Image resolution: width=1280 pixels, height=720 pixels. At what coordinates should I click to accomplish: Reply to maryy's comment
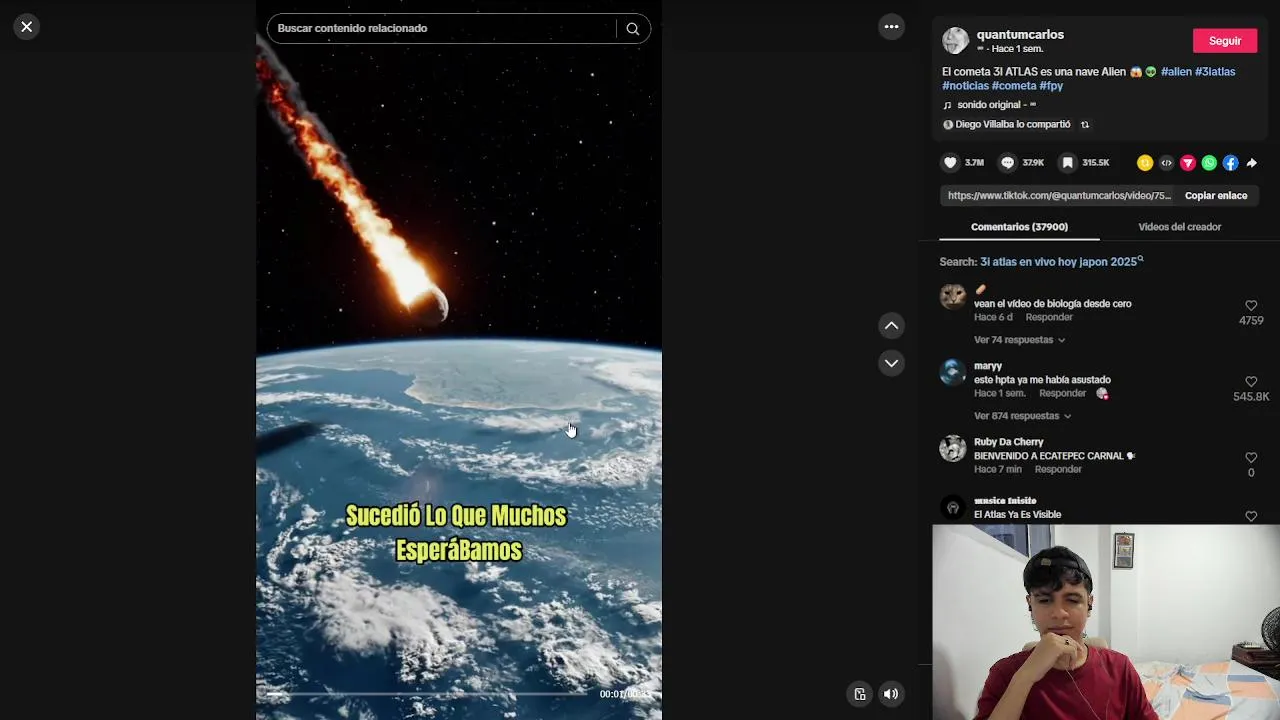tap(1062, 394)
